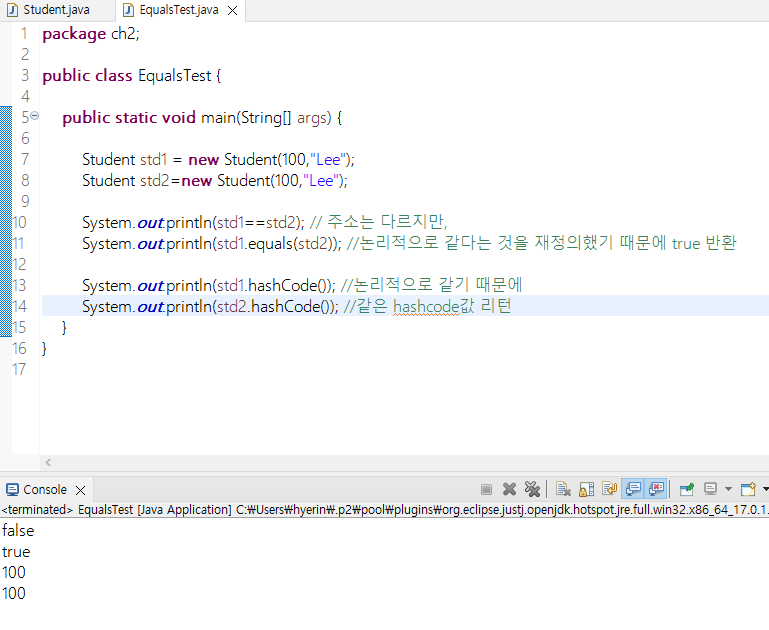769x630 pixels.
Task: Click the 'true 반환' comment on line 11
Action: click(x=704, y=243)
